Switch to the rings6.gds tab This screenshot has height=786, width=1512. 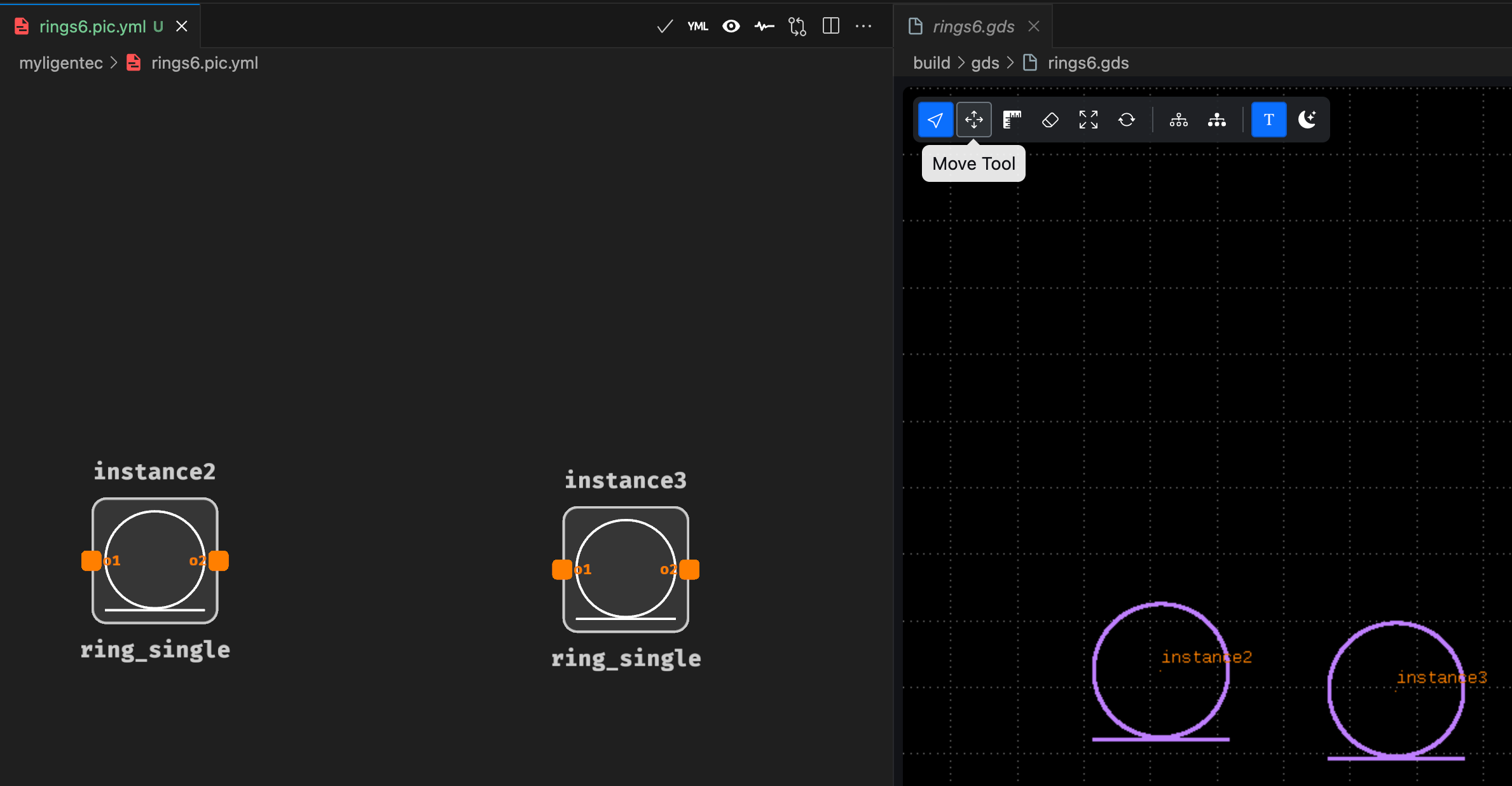(x=973, y=26)
